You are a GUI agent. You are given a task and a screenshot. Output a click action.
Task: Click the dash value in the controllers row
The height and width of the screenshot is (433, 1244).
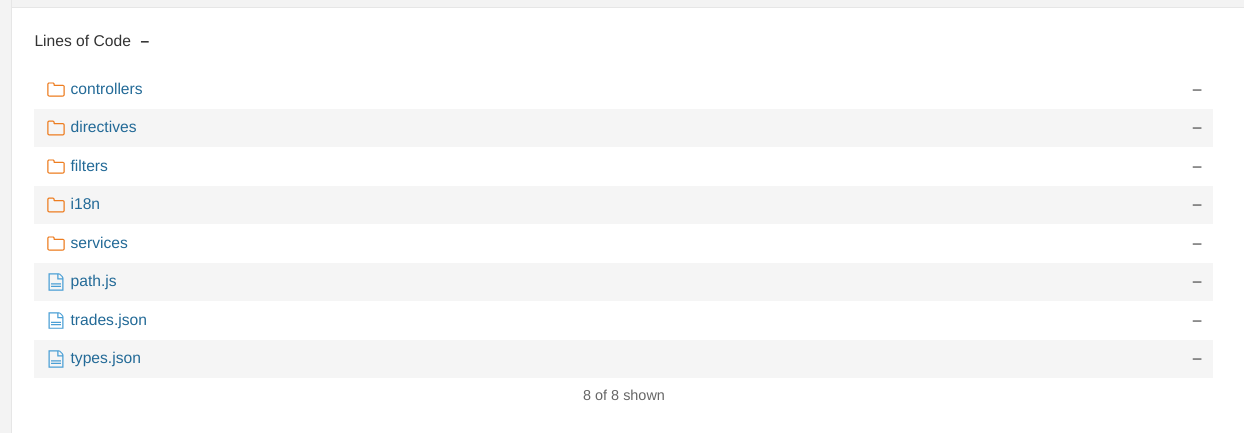click(x=1196, y=89)
